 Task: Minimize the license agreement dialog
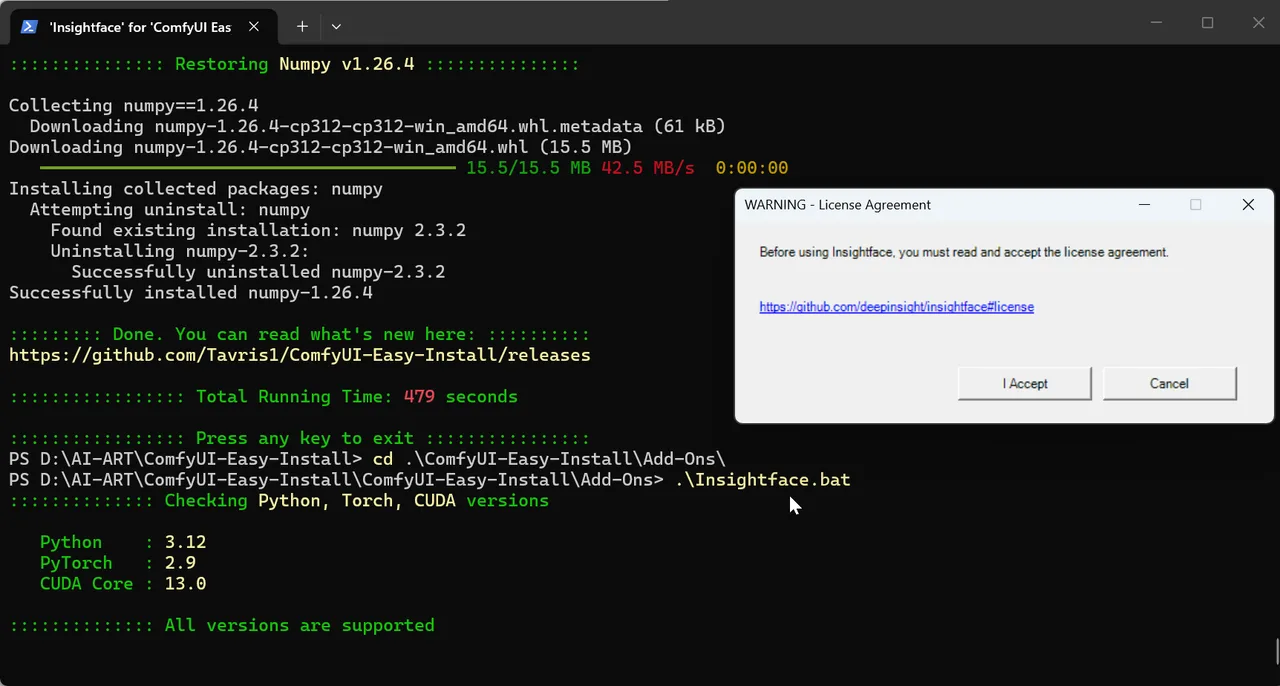click(1145, 205)
